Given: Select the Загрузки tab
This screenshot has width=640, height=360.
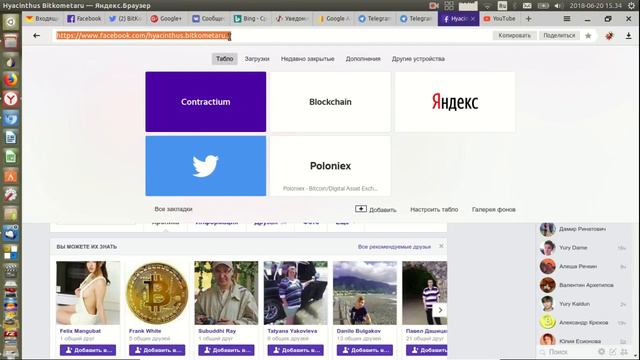Looking at the screenshot, I should [257, 59].
